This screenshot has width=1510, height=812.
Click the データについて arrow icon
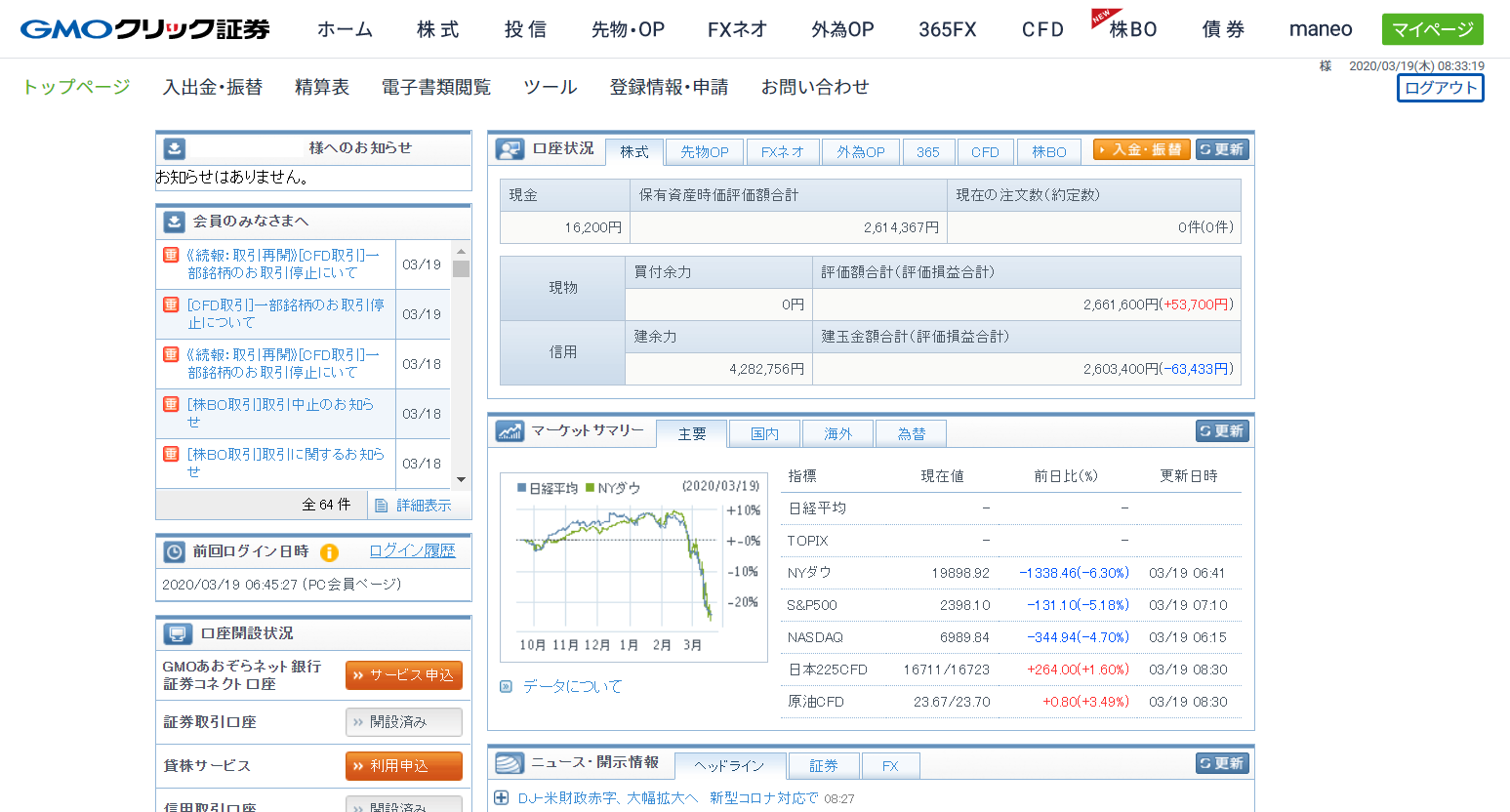point(506,686)
